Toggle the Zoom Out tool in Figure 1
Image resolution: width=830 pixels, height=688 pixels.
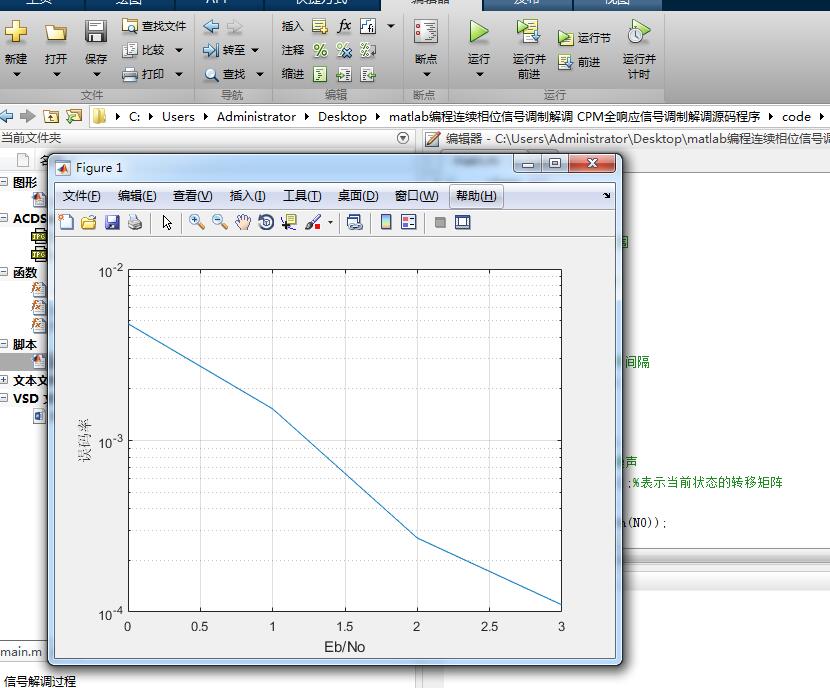click(220, 222)
